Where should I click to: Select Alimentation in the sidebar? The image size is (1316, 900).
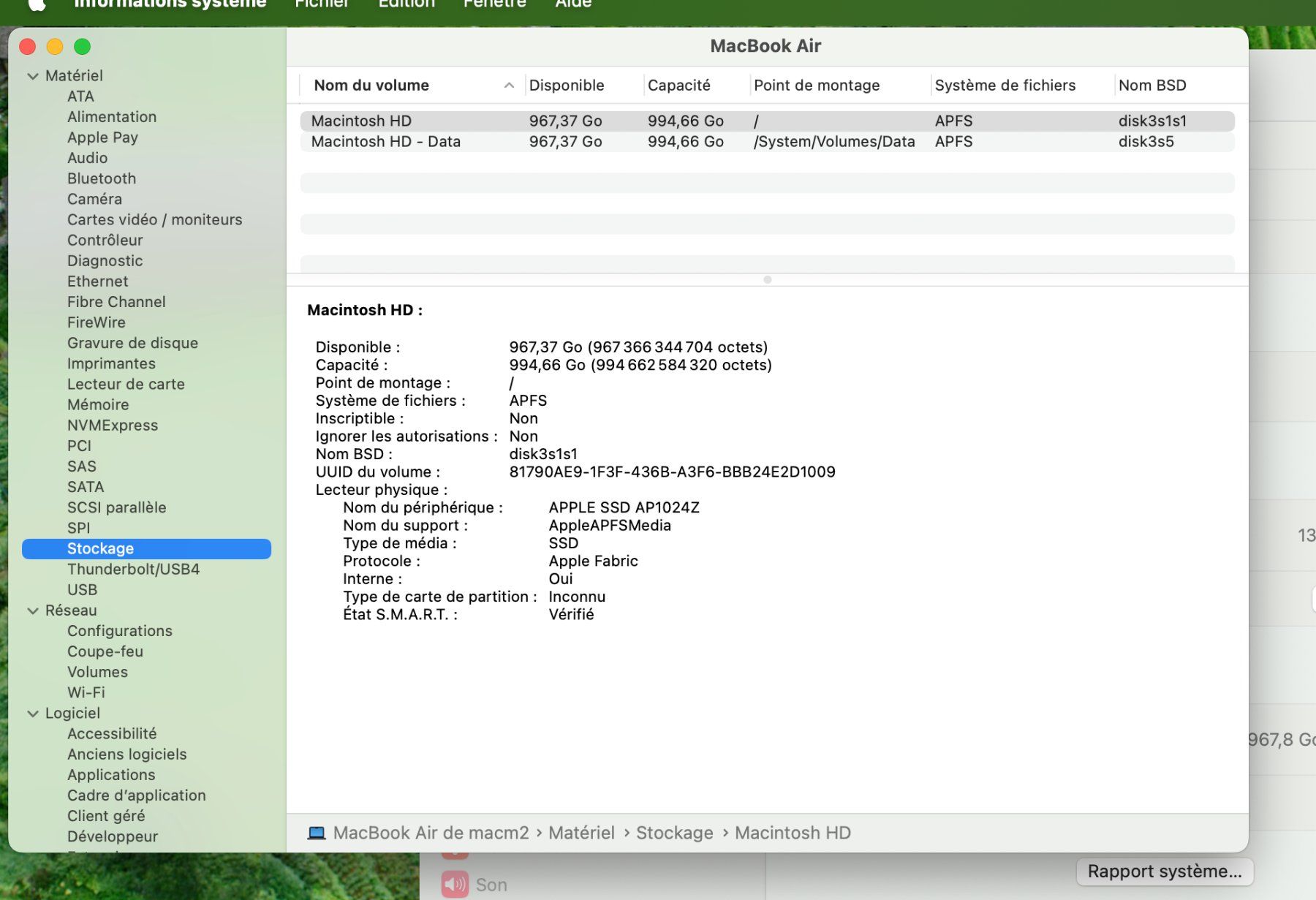click(x=112, y=117)
